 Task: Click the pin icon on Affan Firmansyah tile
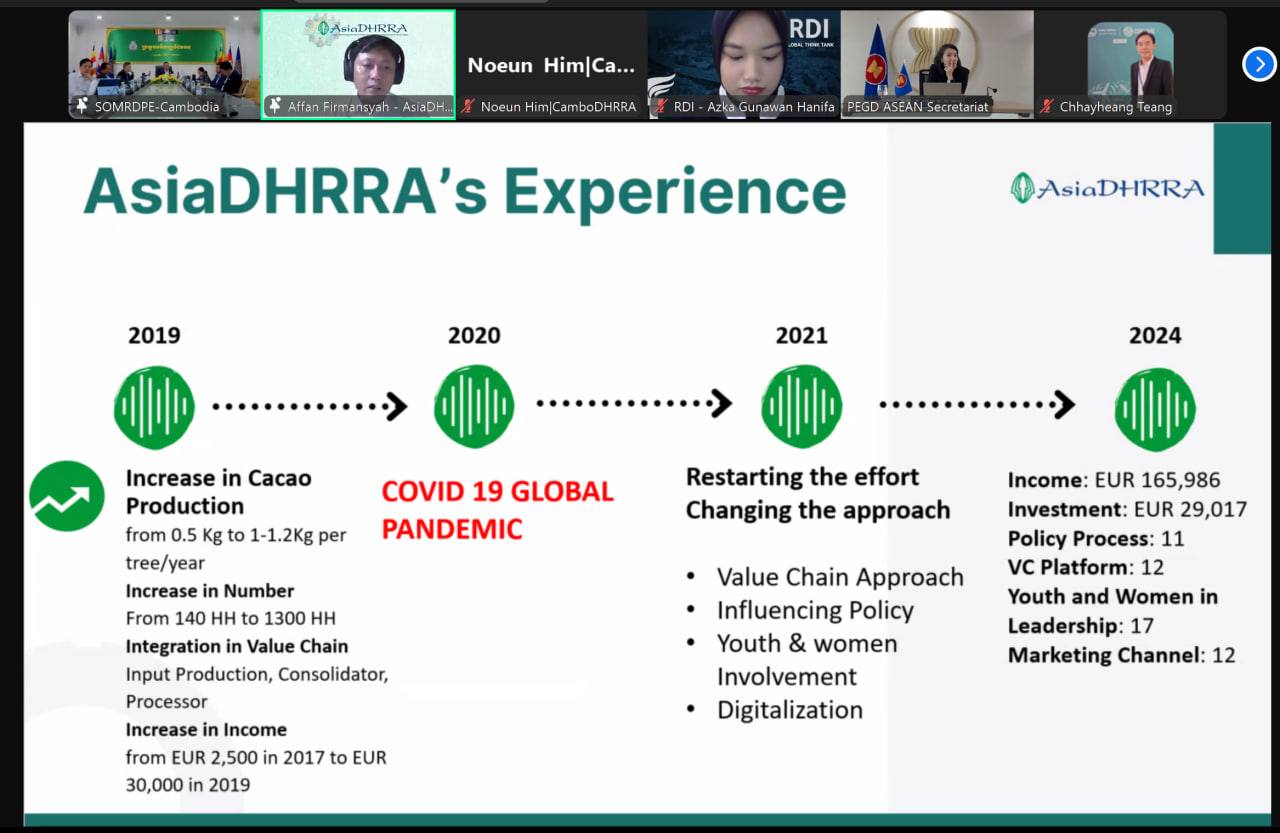[275, 106]
